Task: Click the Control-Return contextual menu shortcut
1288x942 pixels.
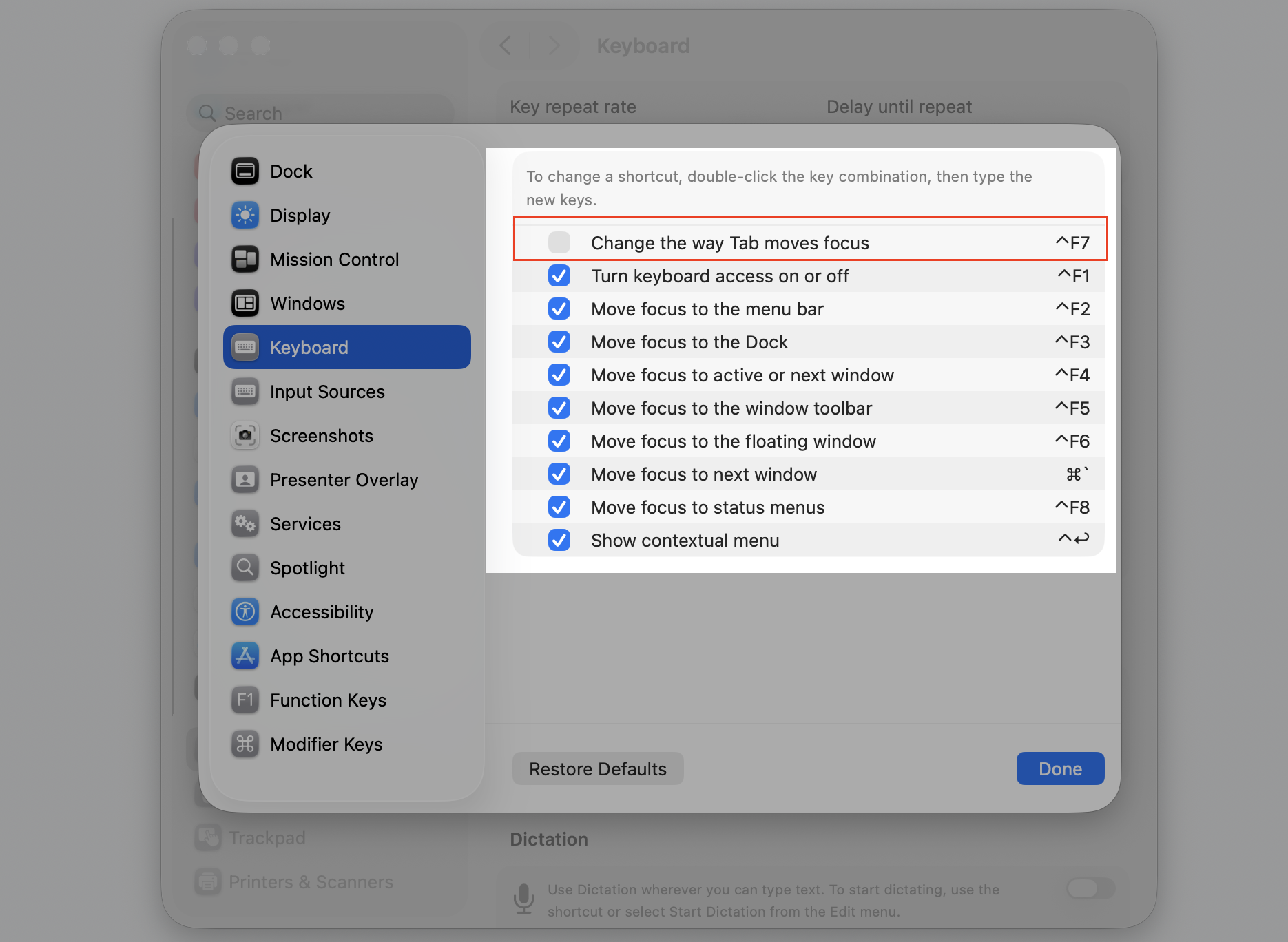Action: pyautogui.click(x=1074, y=538)
